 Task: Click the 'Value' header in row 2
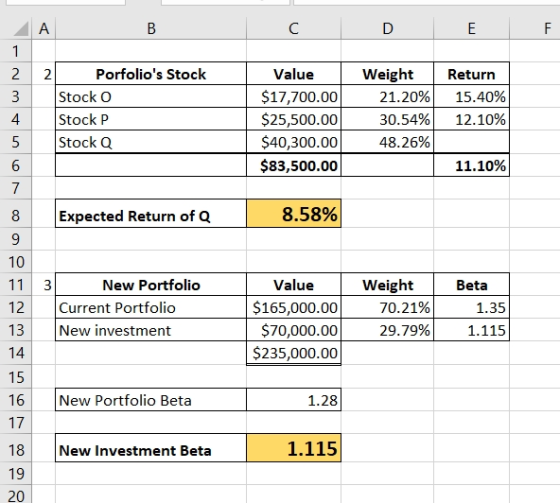tap(294, 74)
